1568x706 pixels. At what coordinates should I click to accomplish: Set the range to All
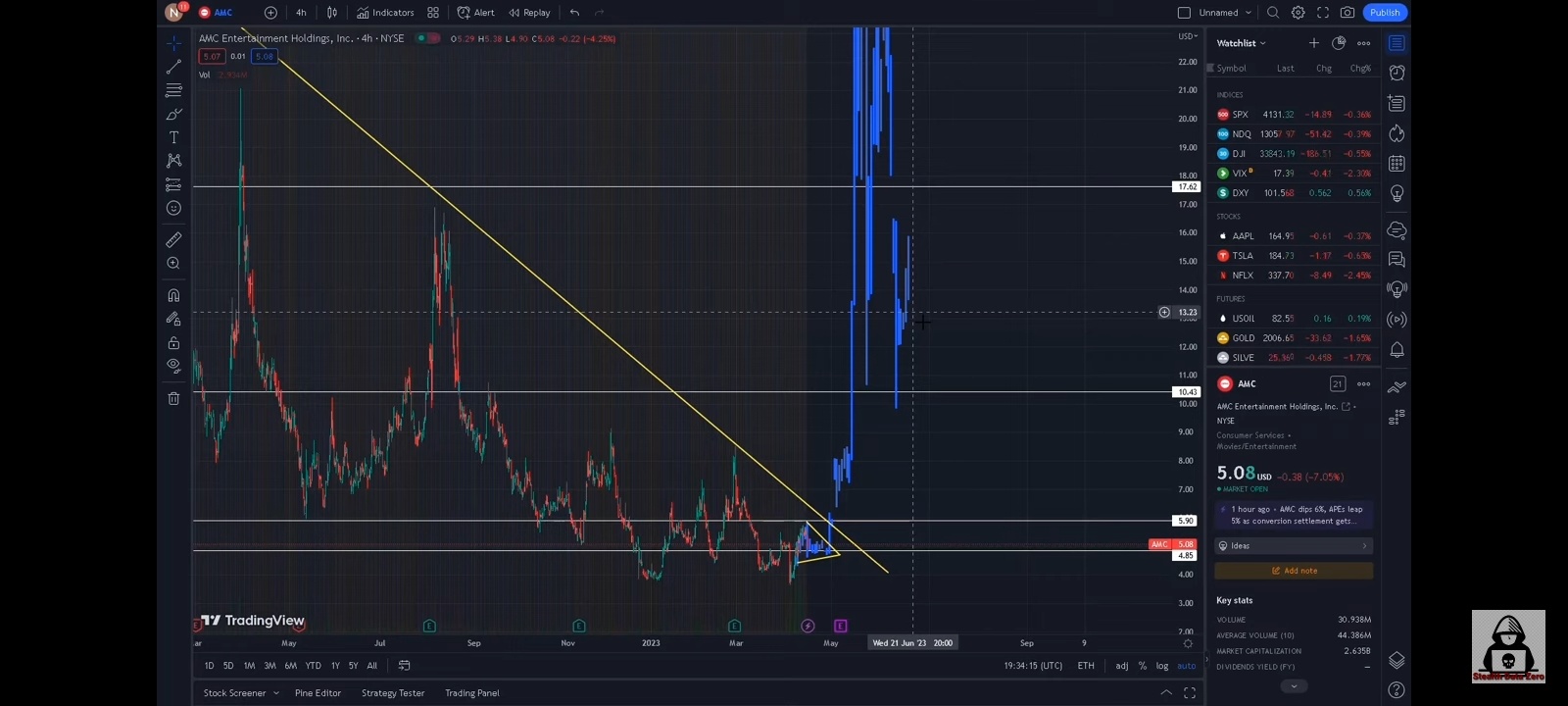click(x=371, y=666)
